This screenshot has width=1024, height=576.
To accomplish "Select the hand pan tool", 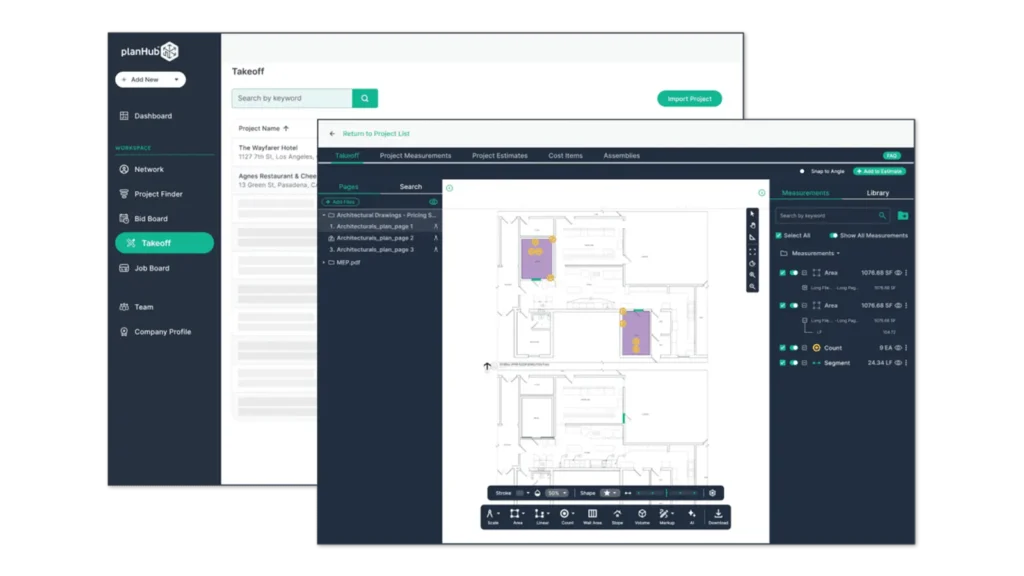I will [x=753, y=225].
